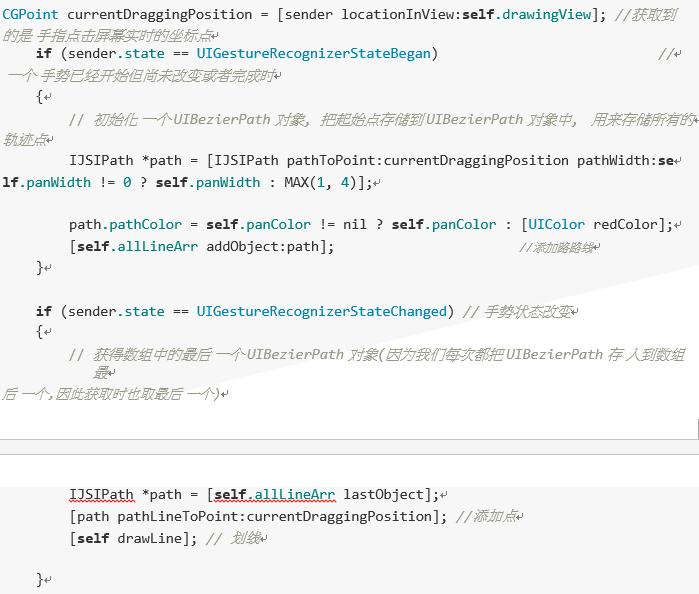This screenshot has height=594, width=699.
Task: Click the 获得数组中的最后一个 comment line
Action: pyautogui.click(x=377, y=355)
